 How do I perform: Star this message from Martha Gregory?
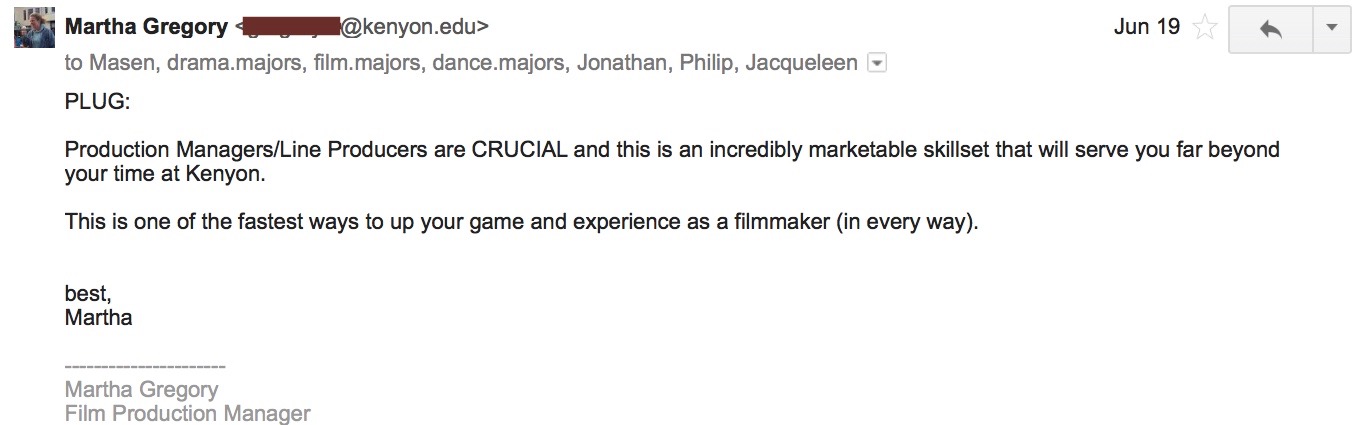pyautogui.click(x=1205, y=28)
